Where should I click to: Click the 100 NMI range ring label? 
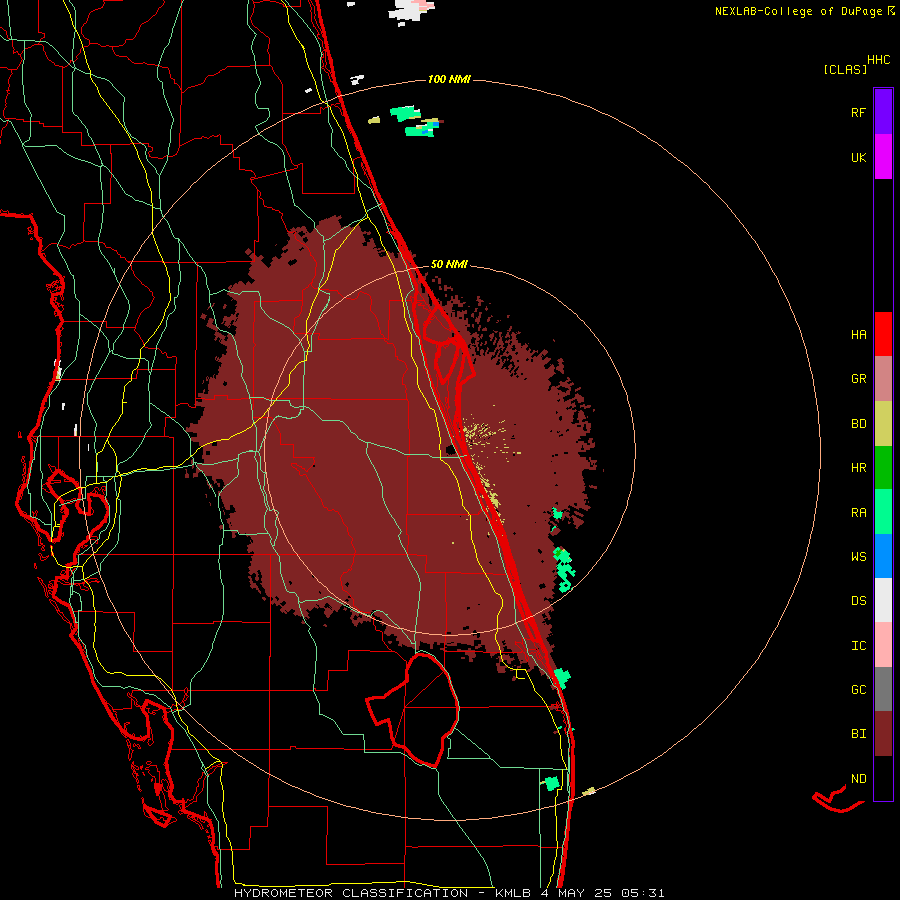(449, 79)
